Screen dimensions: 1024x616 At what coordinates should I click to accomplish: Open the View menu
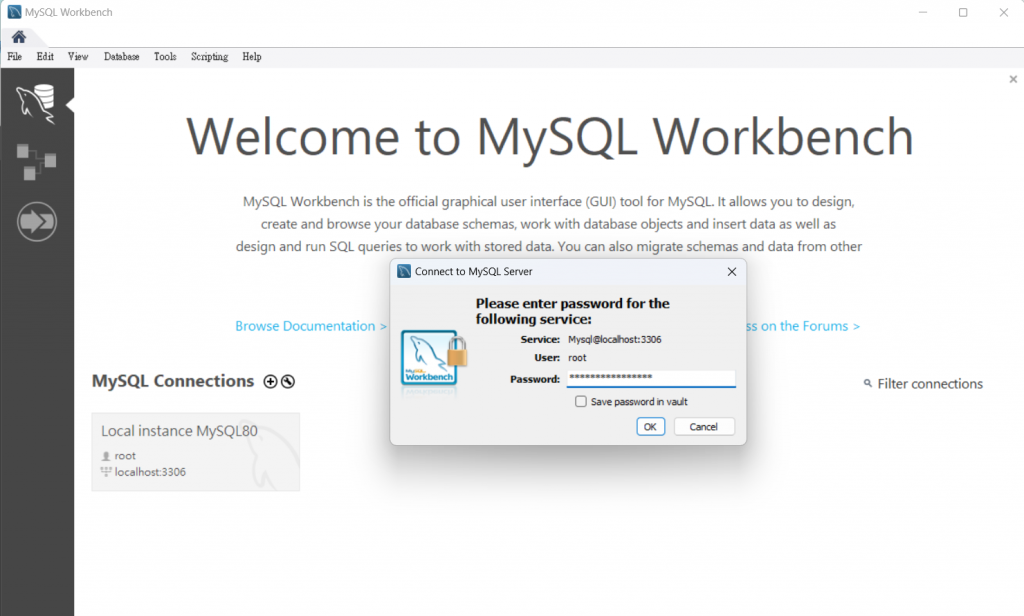tap(78, 57)
